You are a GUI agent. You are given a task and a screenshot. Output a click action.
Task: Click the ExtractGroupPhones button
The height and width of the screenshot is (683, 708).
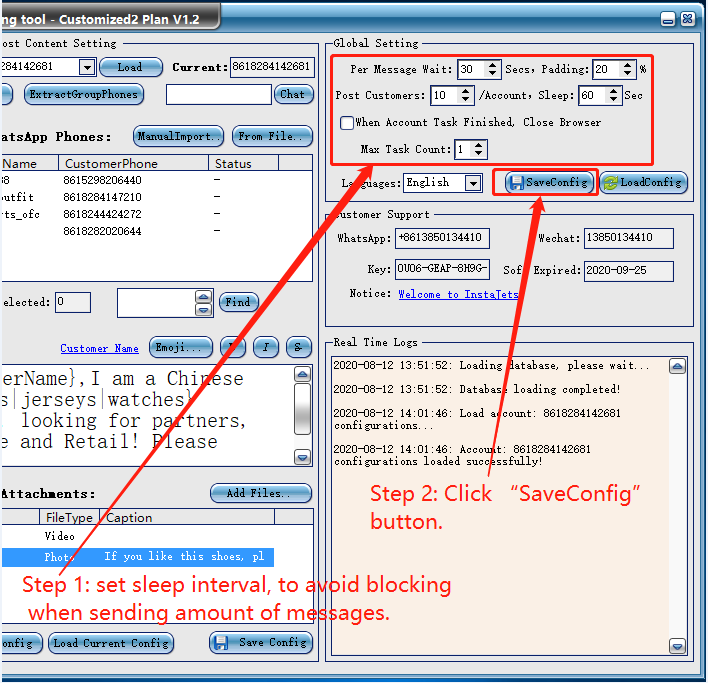pyautogui.click(x=84, y=94)
